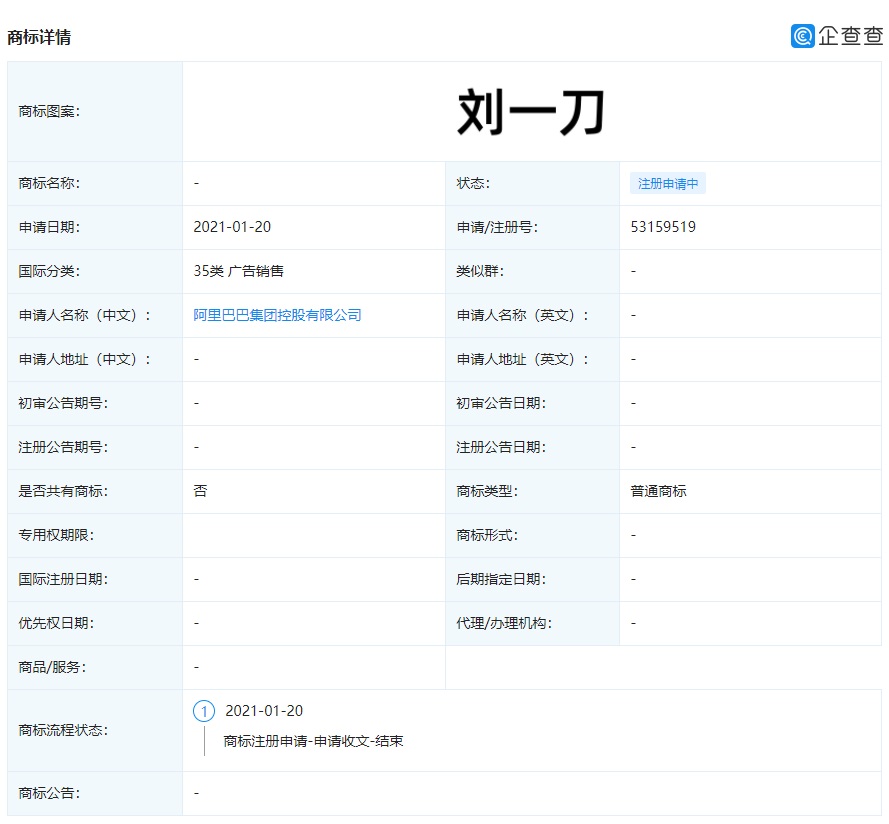Click the 申请人地址（英文） label
This screenshot has height=824, width=889.
[523, 360]
